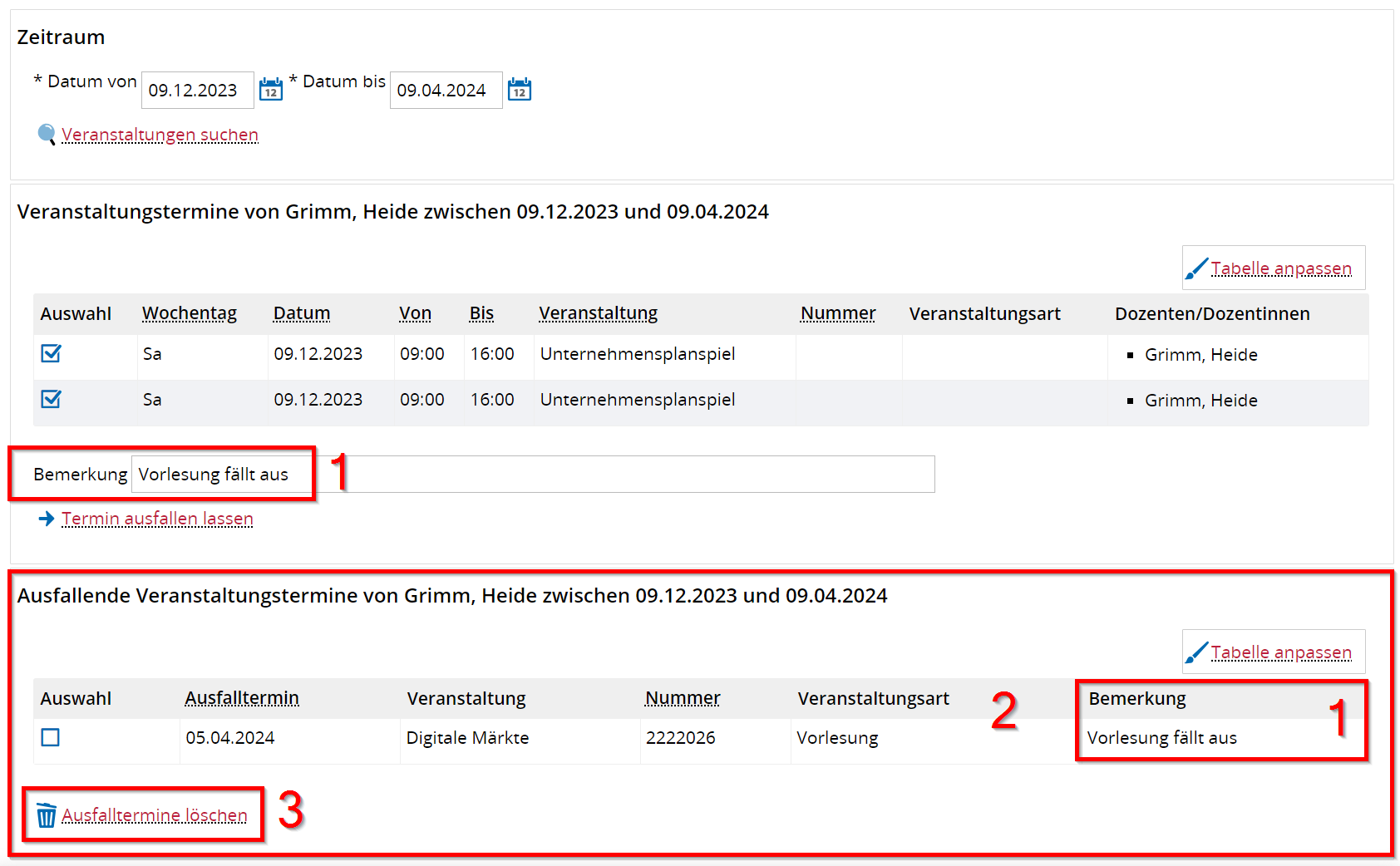This screenshot has height=866, width=1400.
Task: Click the Unternehmensplanspiel name in second row
Action: pos(638,400)
